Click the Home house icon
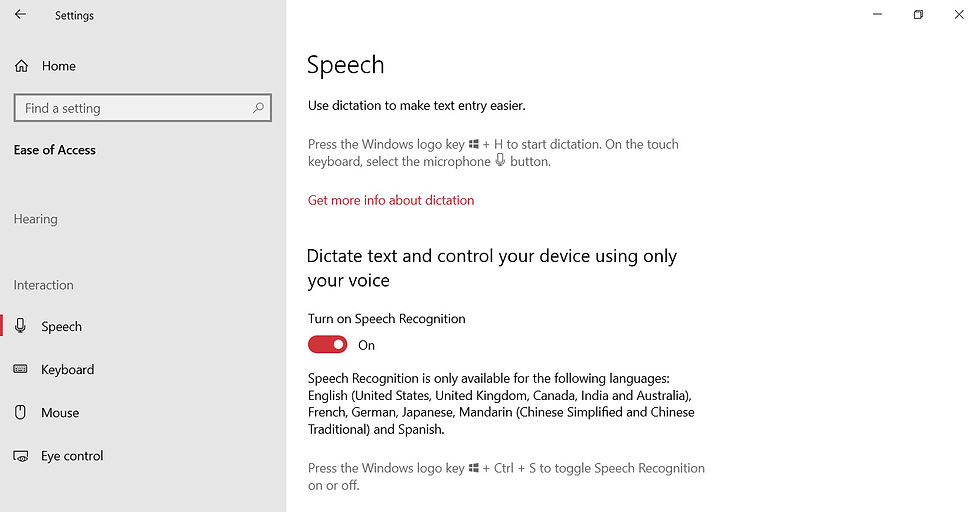The width and height of the screenshot is (980, 512). pos(21,66)
